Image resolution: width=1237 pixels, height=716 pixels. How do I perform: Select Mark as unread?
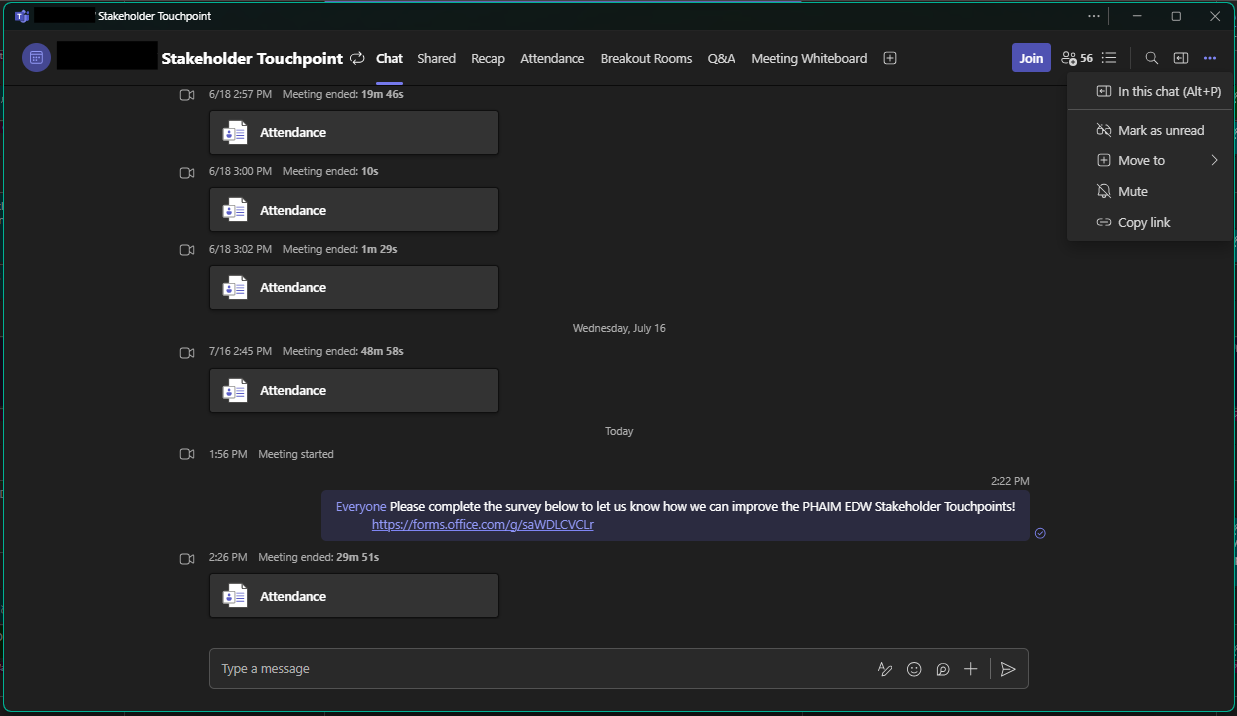[1150, 130]
